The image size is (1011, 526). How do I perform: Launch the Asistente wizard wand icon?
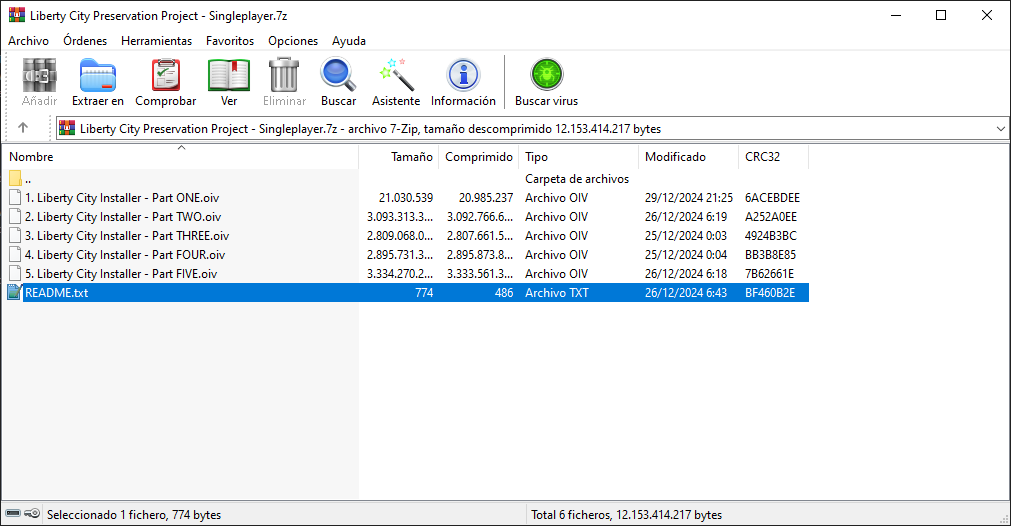click(396, 75)
